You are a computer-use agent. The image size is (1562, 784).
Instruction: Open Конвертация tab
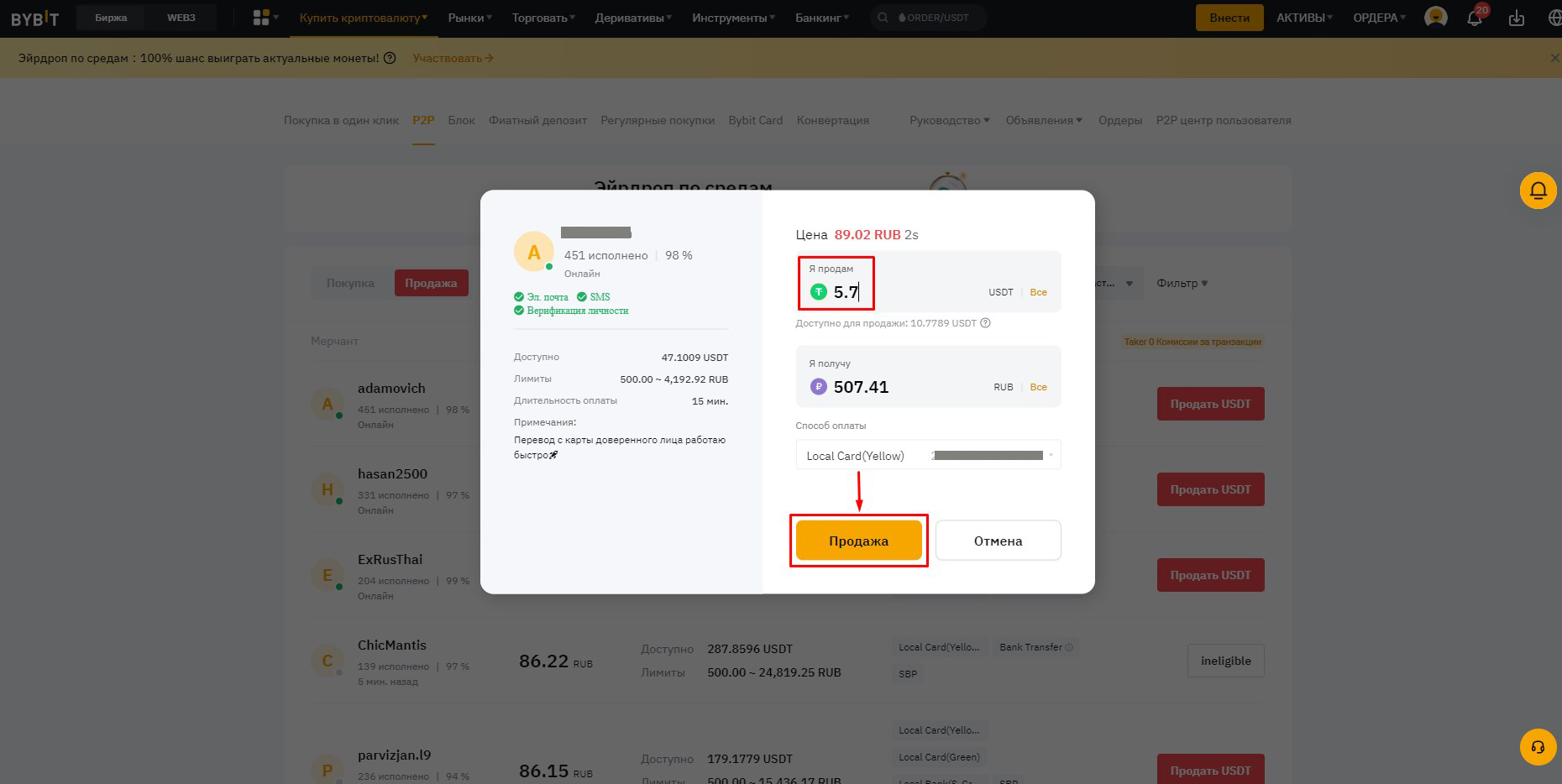[833, 120]
